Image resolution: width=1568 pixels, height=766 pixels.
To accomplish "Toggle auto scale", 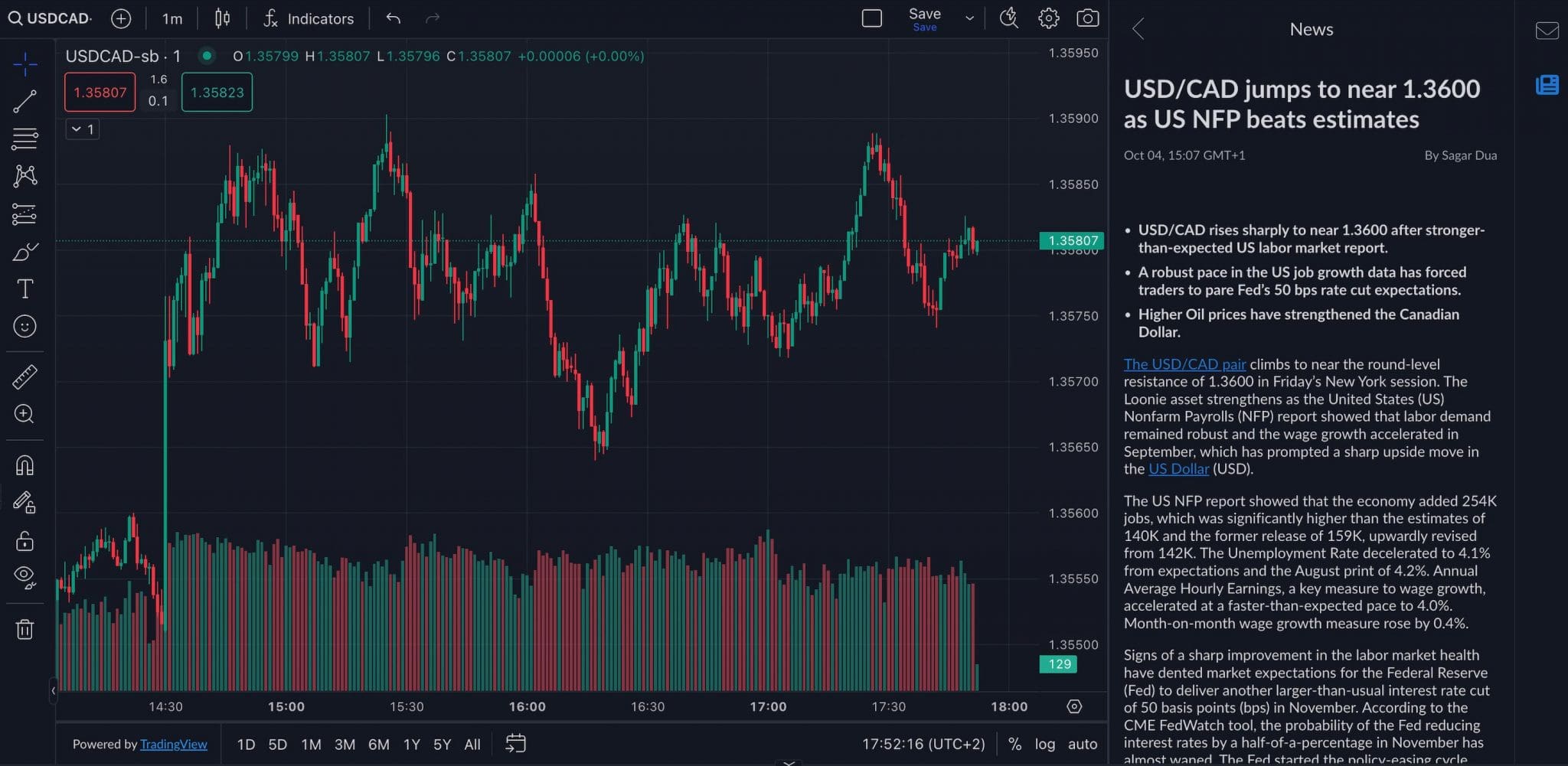I will [1083, 744].
